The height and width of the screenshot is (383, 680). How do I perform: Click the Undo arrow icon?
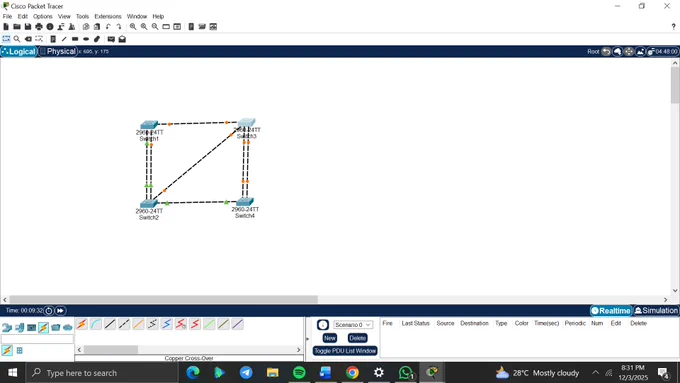tap(108, 27)
